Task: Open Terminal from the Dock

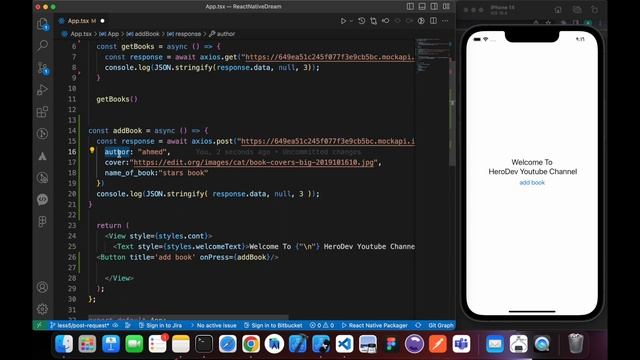Action: click(204, 344)
